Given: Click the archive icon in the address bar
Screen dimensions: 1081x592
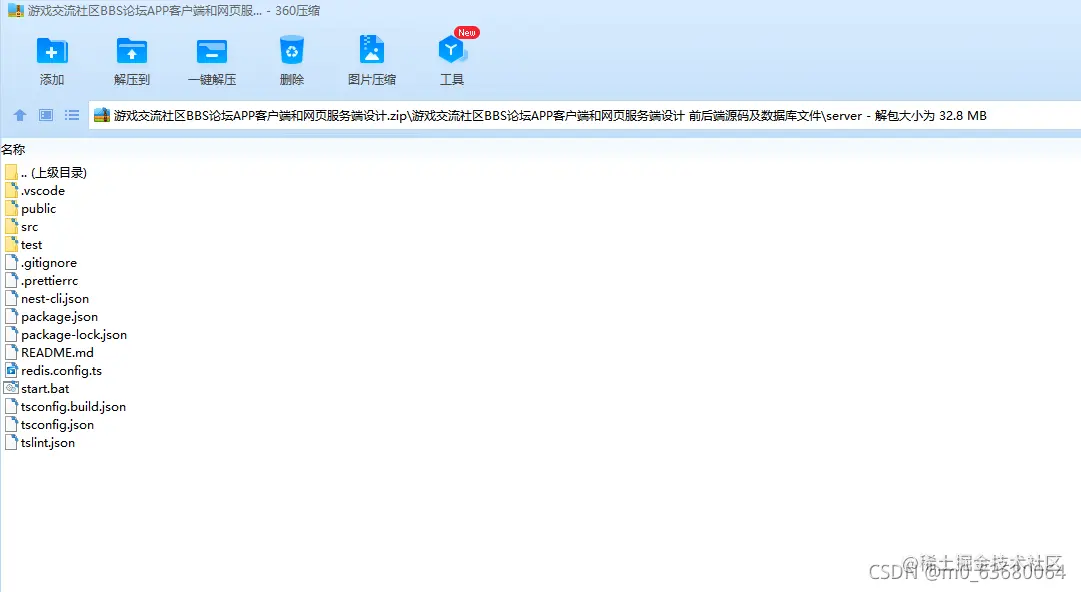Looking at the screenshot, I should pyautogui.click(x=101, y=114).
